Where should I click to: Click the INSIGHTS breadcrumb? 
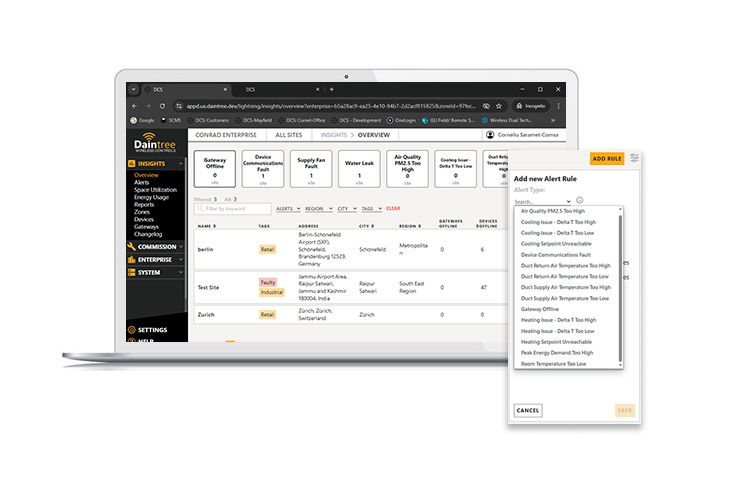(x=334, y=135)
